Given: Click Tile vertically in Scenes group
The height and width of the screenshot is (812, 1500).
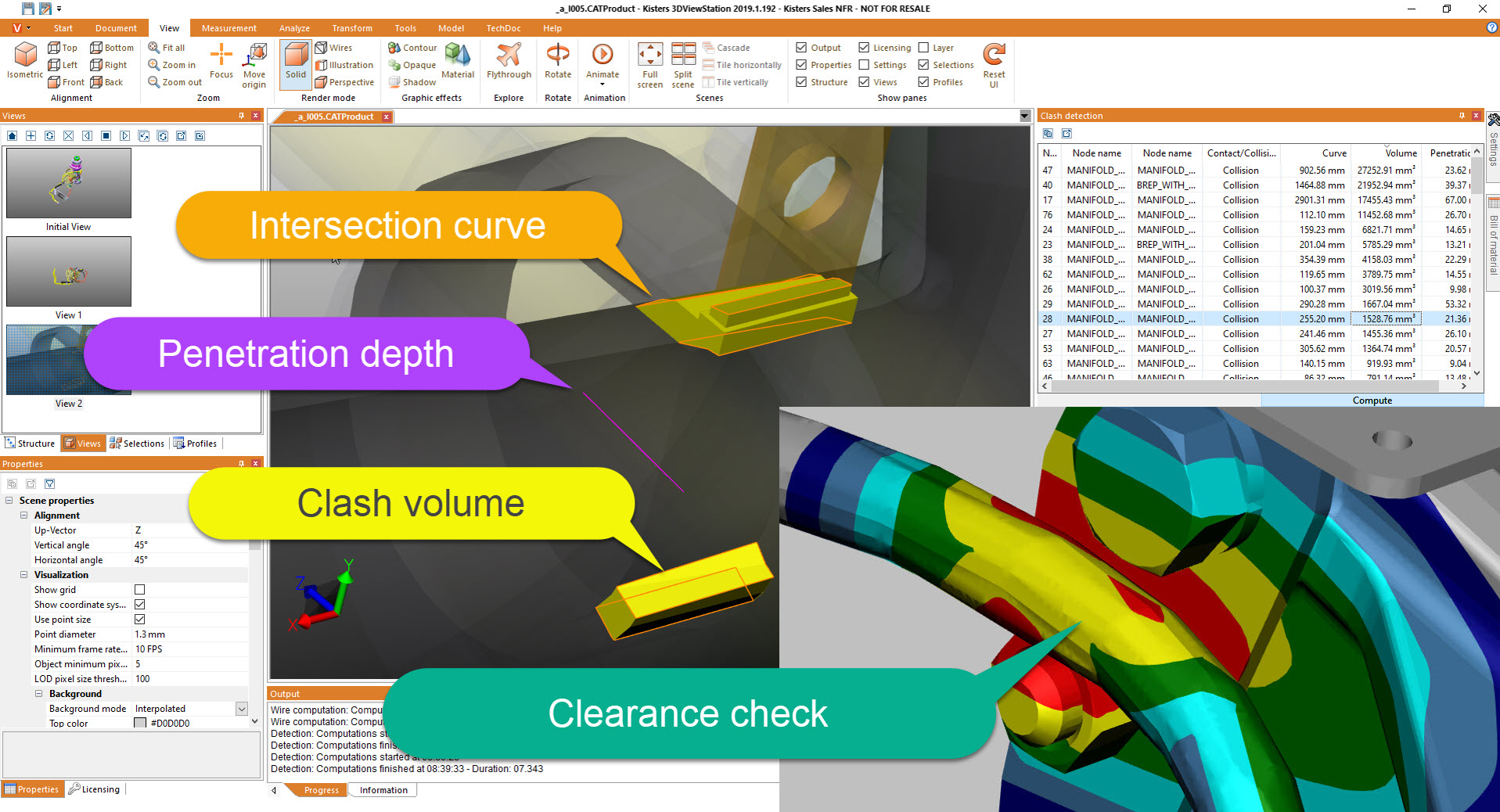Looking at the screenshot, I should click(736, 82).
